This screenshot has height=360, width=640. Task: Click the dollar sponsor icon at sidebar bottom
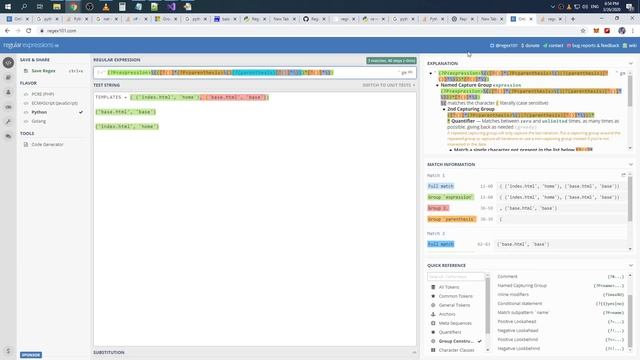(x=8, y=351)
